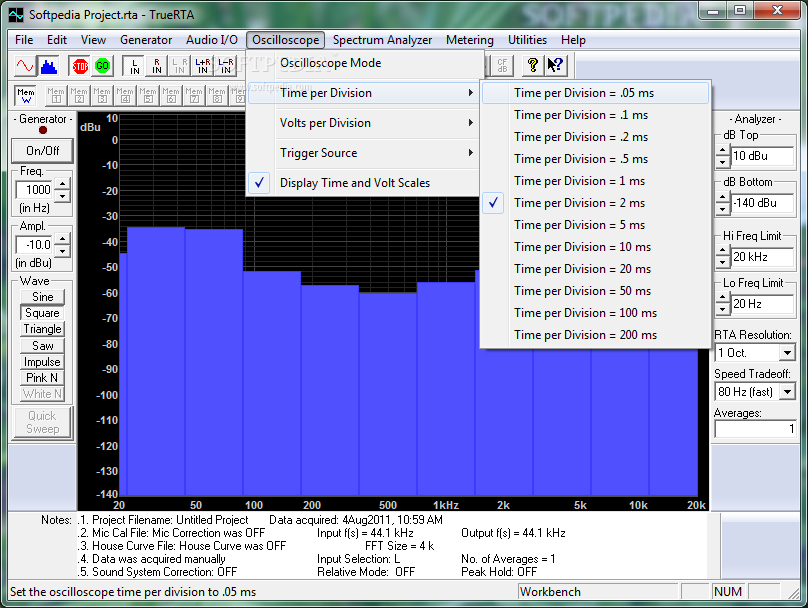Select the blue spectrum analyzer view icon
Viewport: 808px width, 608px height.
click(48, 66)
